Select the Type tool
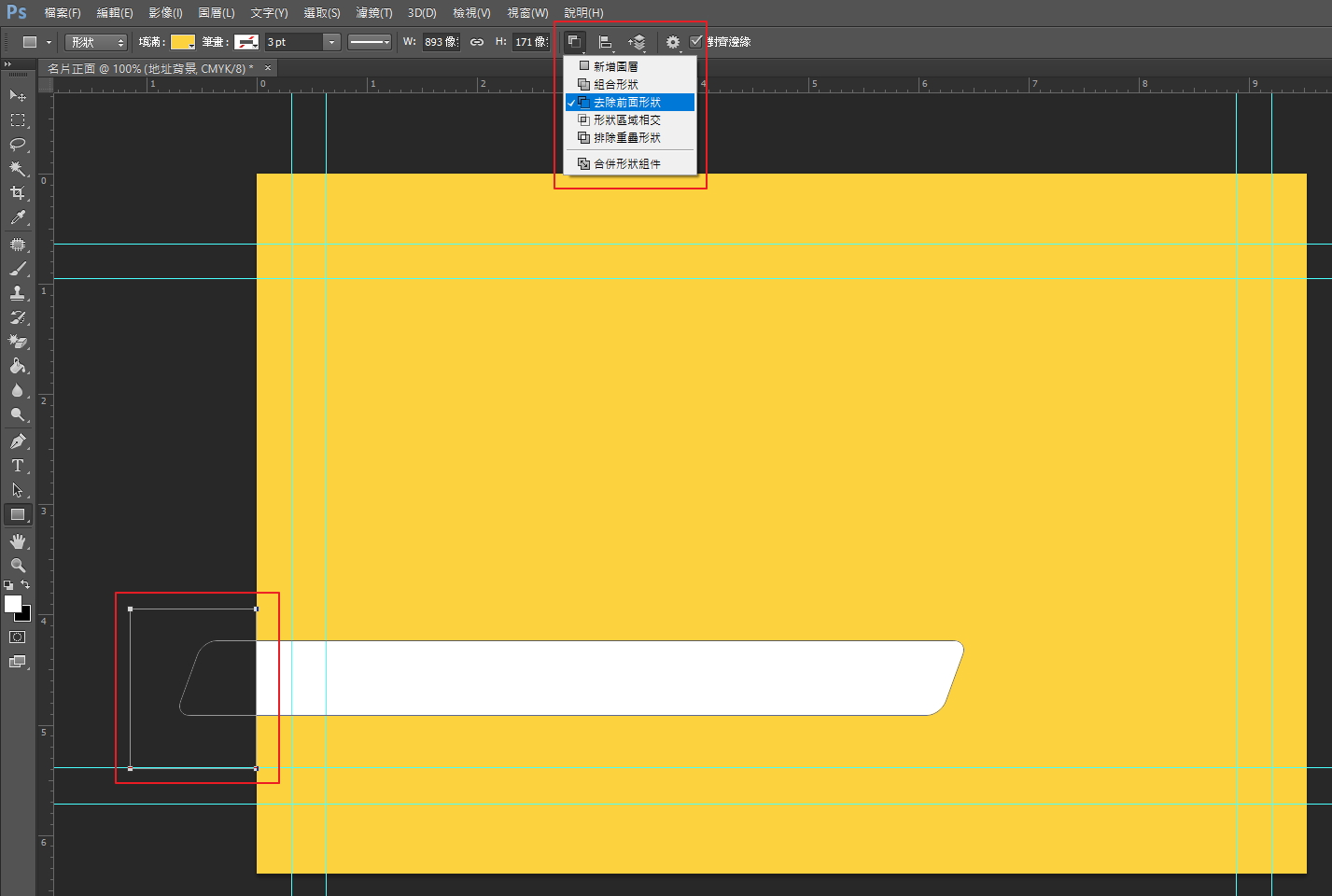This screenshot has width=1332, height=896. (x=18, y=466)
